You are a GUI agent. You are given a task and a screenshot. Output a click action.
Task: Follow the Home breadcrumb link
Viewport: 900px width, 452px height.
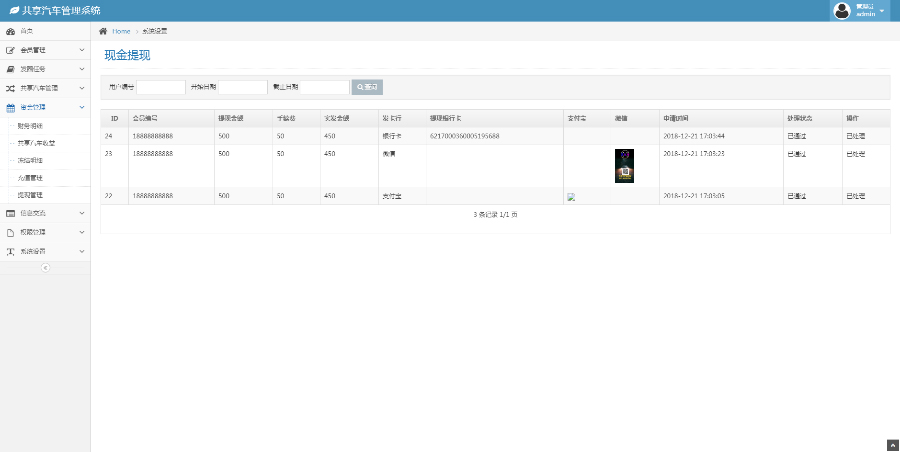(121, 31)
